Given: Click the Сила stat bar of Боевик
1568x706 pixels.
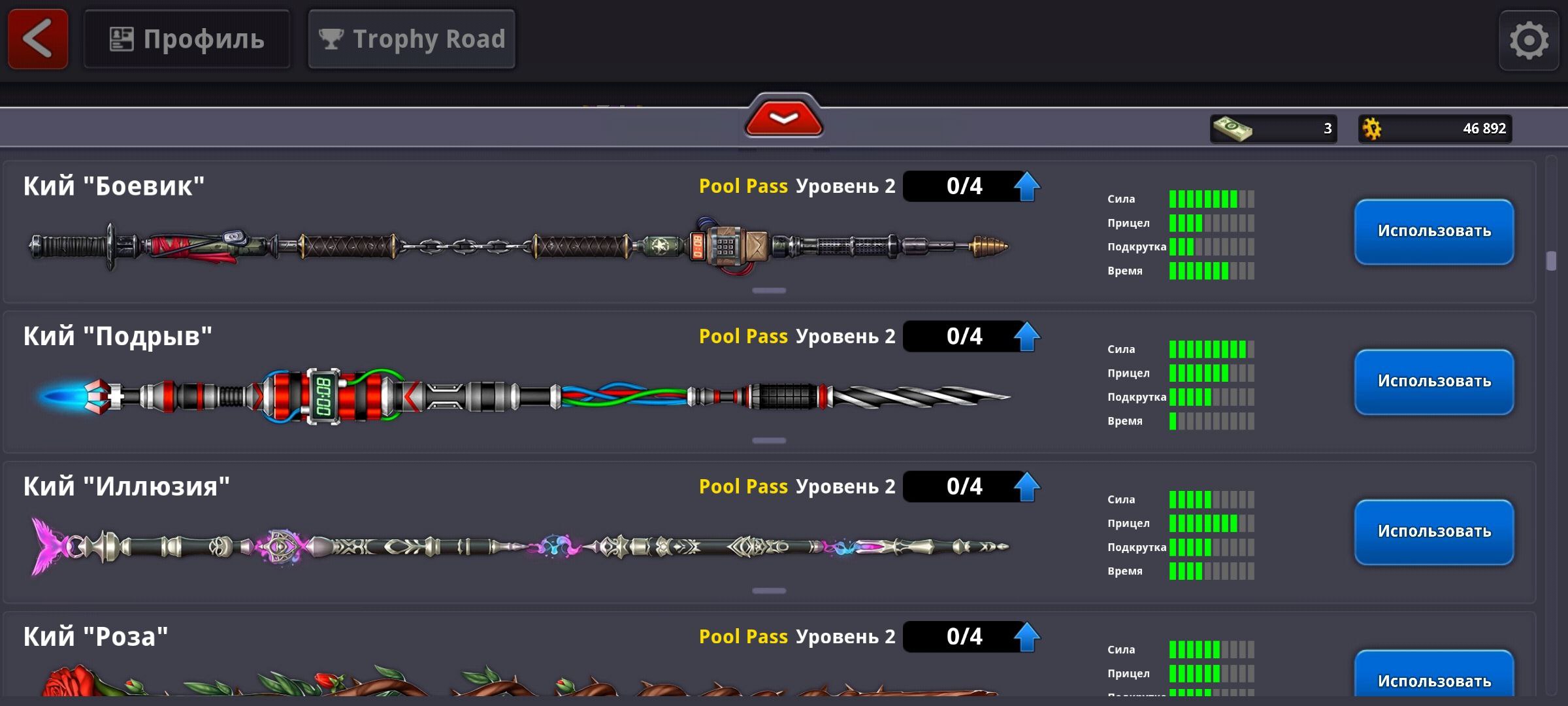Looking at the screenshot, I should 1212,199.
